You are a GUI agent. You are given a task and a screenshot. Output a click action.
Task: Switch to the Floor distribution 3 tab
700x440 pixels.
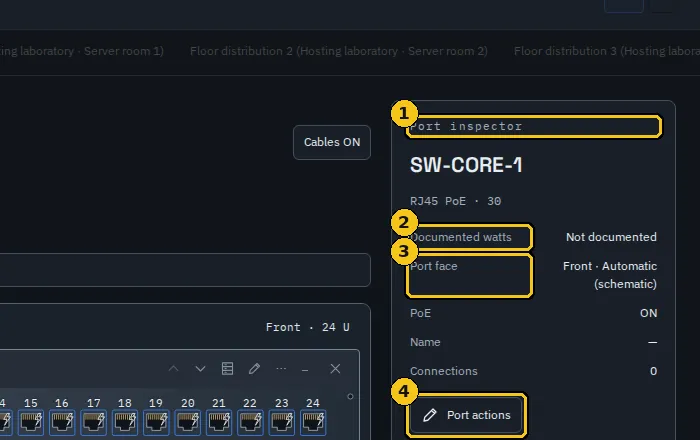tap(607, 51)
